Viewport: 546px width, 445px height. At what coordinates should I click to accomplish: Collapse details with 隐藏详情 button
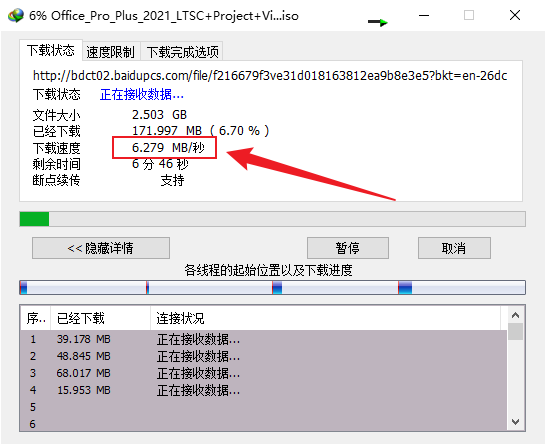click(x=101, y=248)
